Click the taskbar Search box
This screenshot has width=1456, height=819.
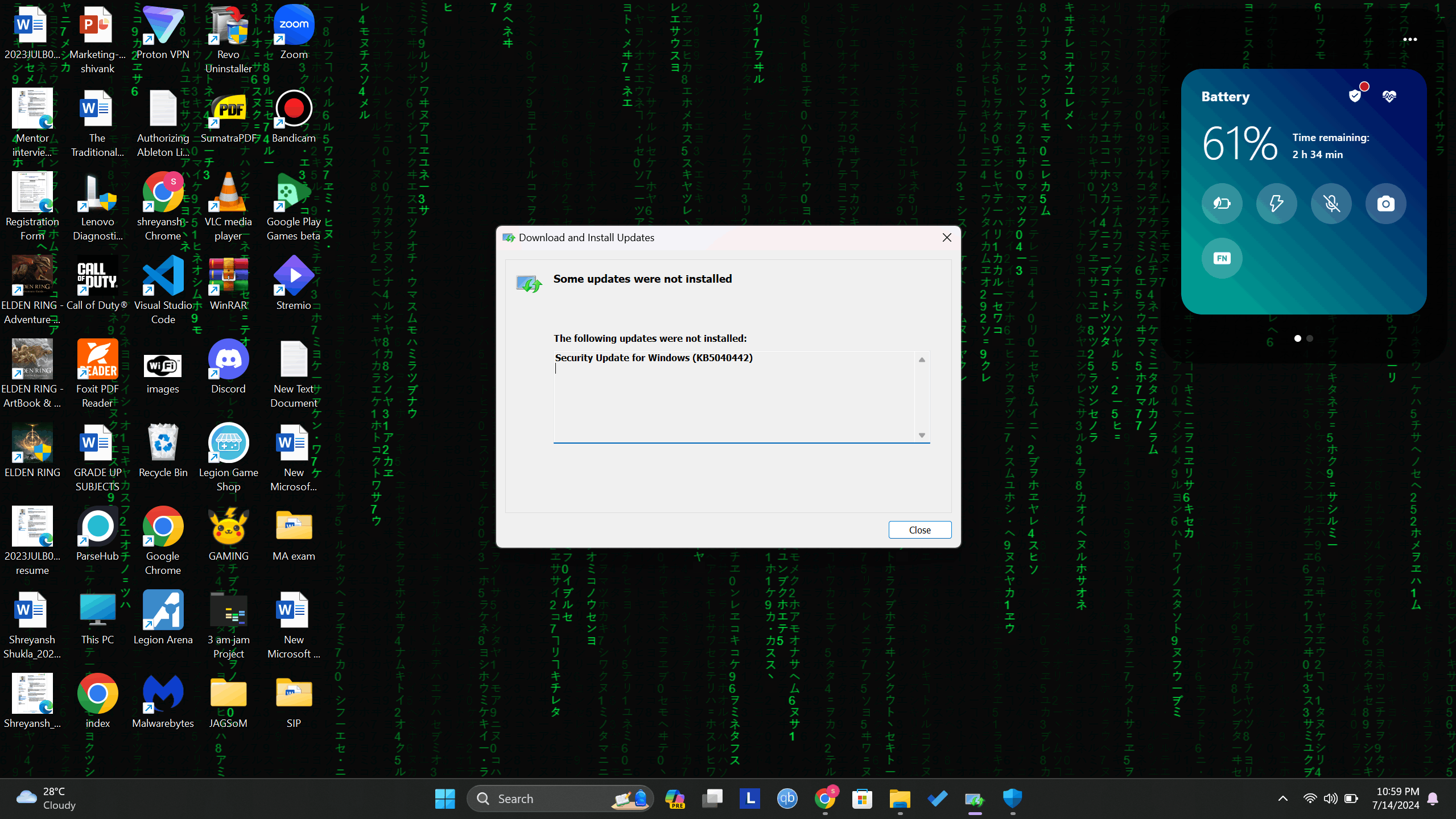[x=560, y=799]
